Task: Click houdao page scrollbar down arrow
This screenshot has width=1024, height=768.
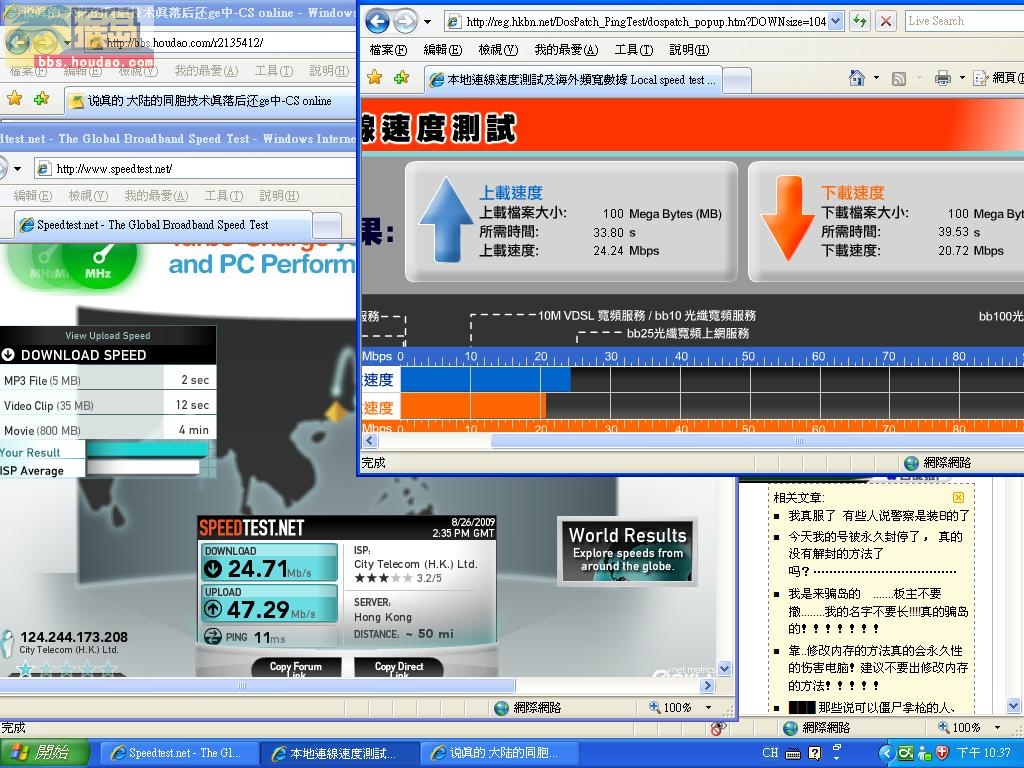Action: pyautogui.click(x=1013, y=705)
